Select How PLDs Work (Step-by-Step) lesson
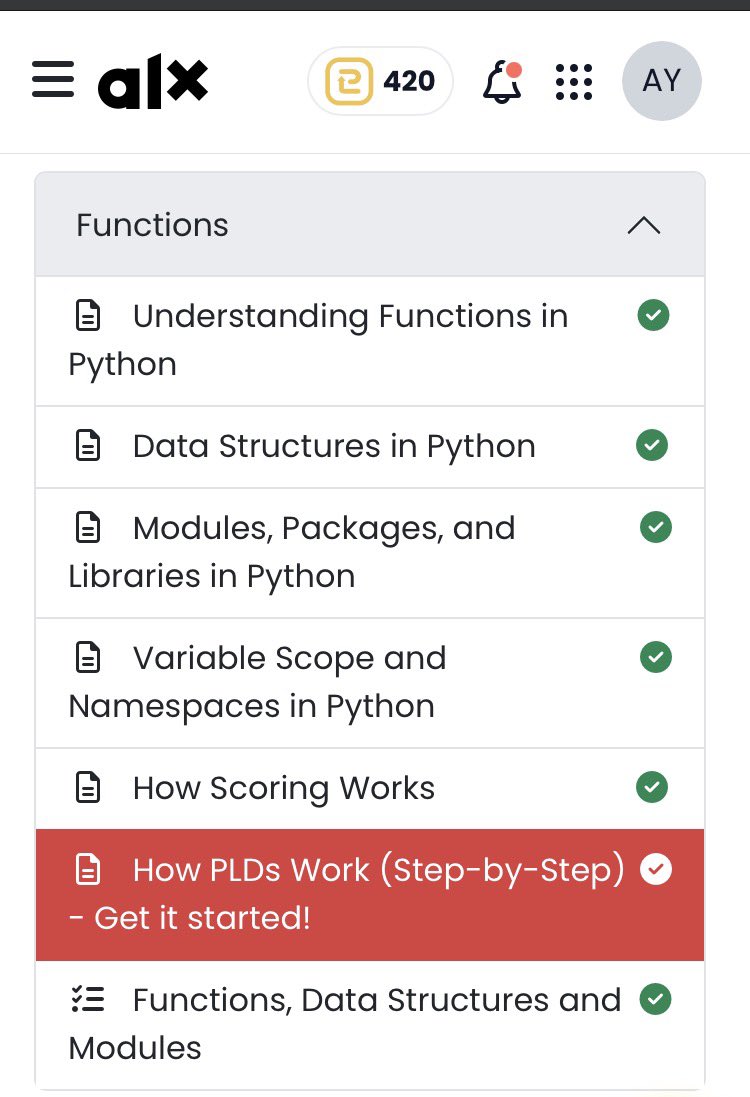Image resolution: width=750 pixels, height=1097 pixels. tap(370, 895)
